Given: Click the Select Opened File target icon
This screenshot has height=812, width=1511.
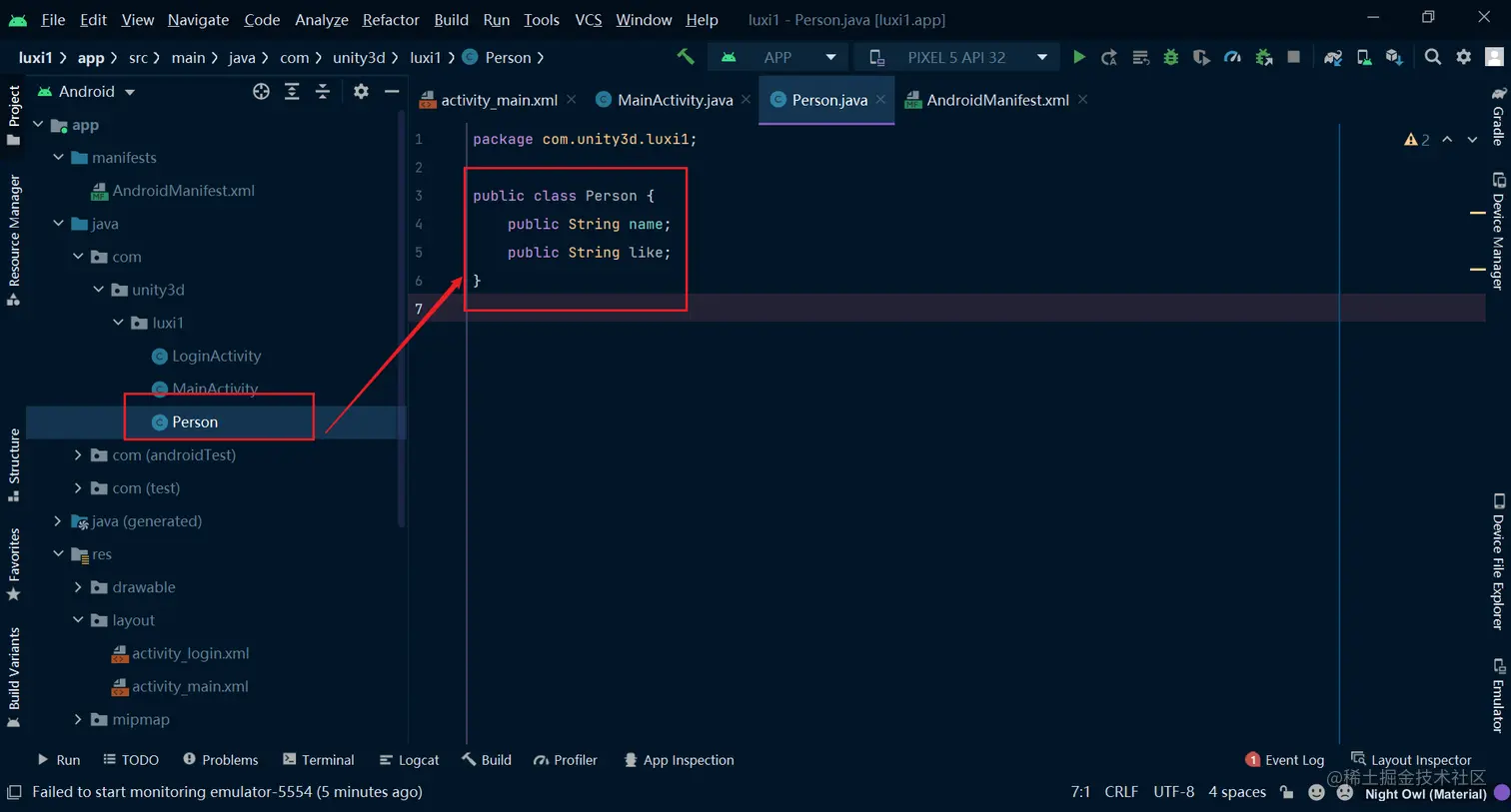Looking at the screenshot, I should click(261, 91).
